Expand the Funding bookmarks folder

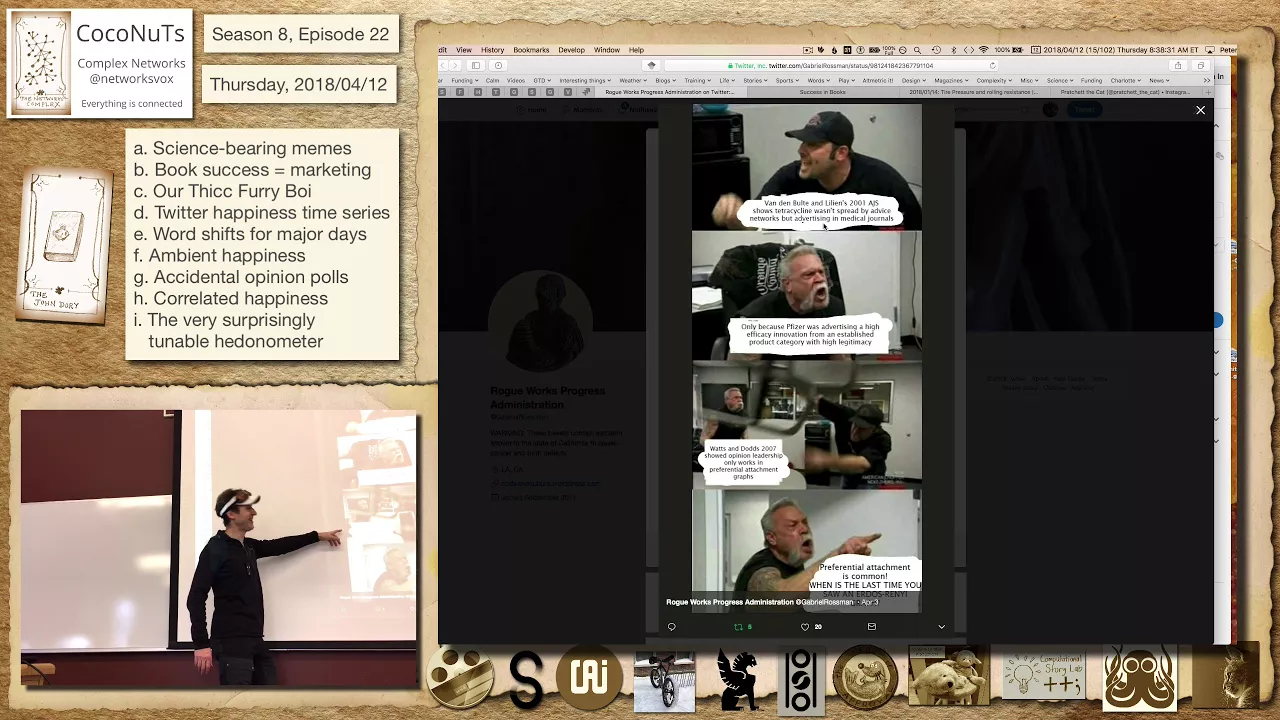pos(465,81)
